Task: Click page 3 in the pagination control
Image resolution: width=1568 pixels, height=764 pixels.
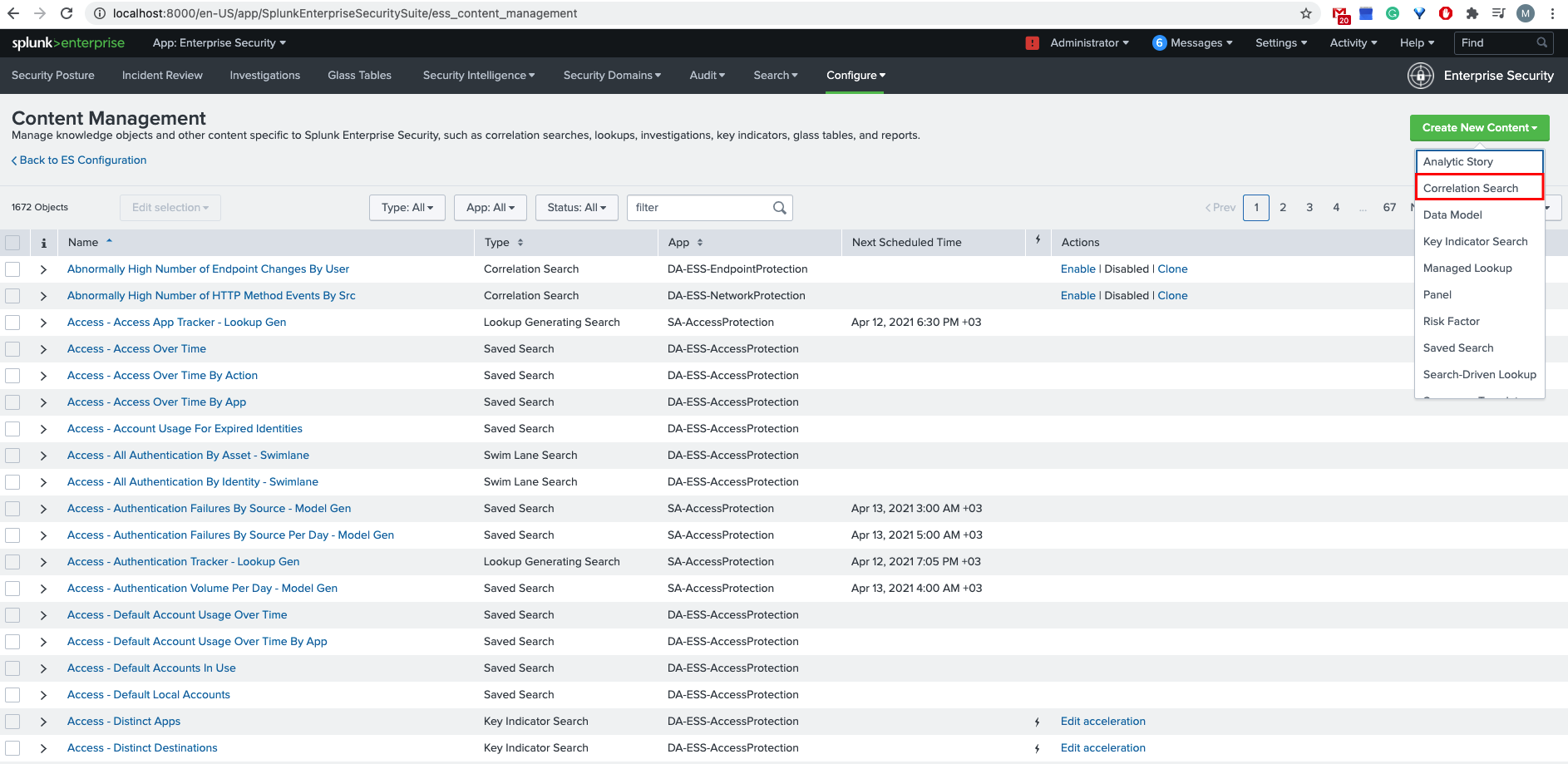Action: [x=1309, y=207]
